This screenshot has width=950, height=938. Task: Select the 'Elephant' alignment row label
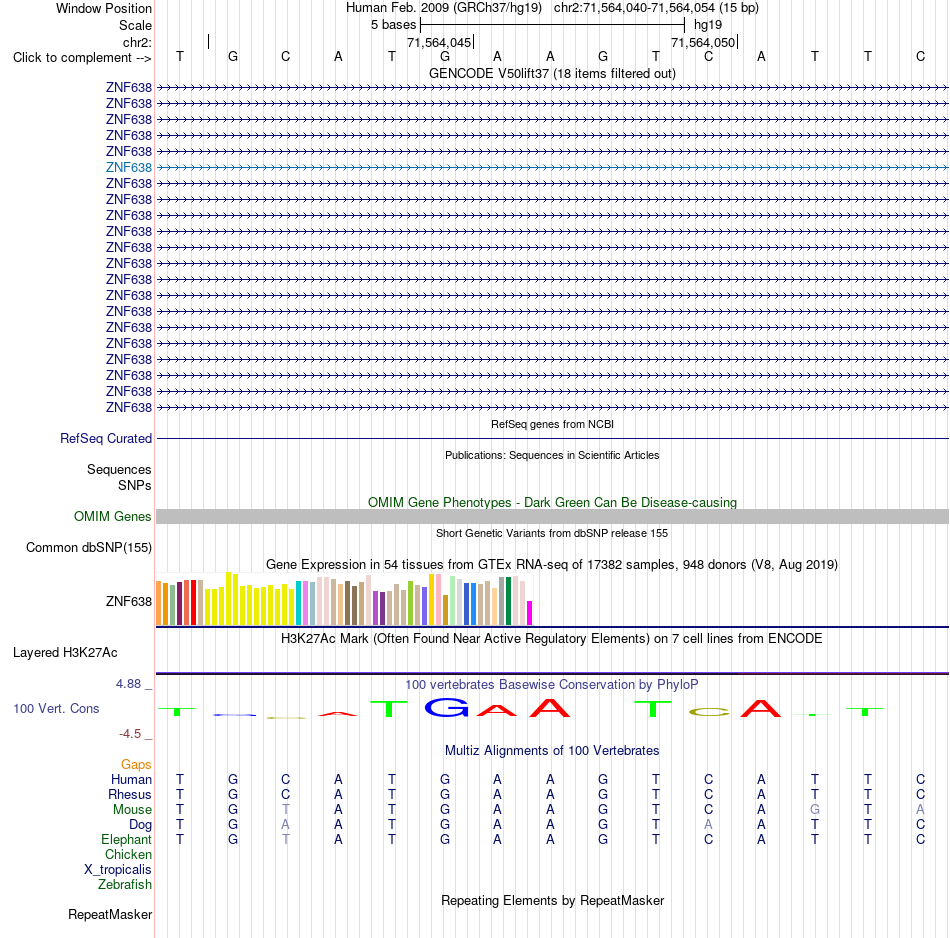[x=126, y=839]
